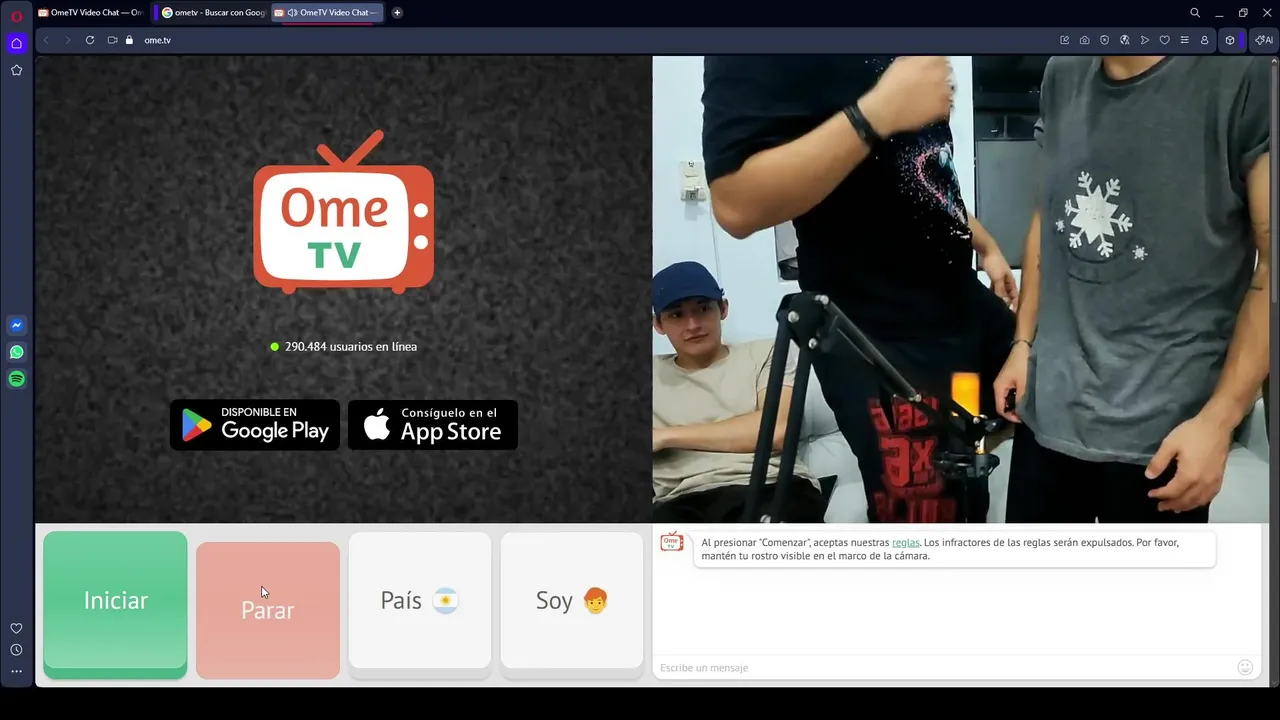
Task: Open the extensions cube icon
Action: pos(1230,40)
